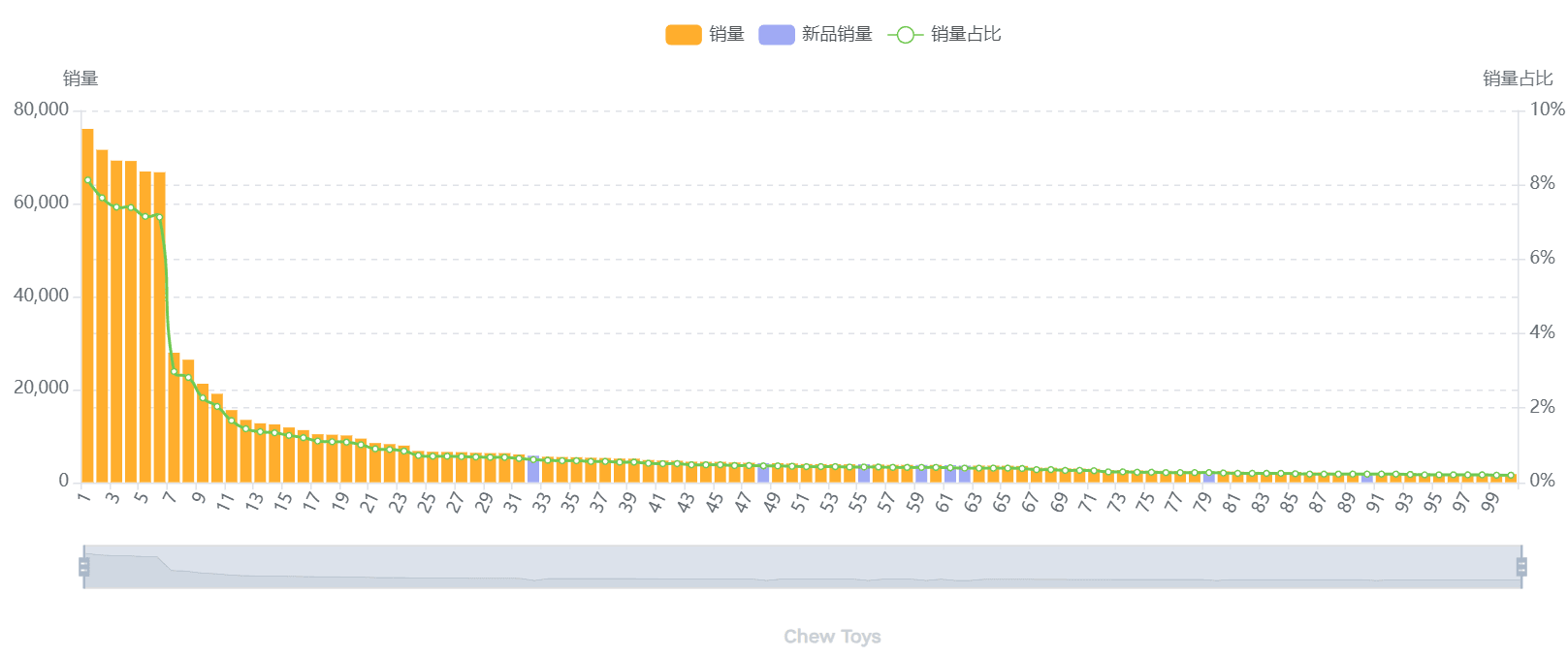Toggle the orange 销量 legend swatch
This screenshot has height=657, width=1568.
[x=683, y=35]
